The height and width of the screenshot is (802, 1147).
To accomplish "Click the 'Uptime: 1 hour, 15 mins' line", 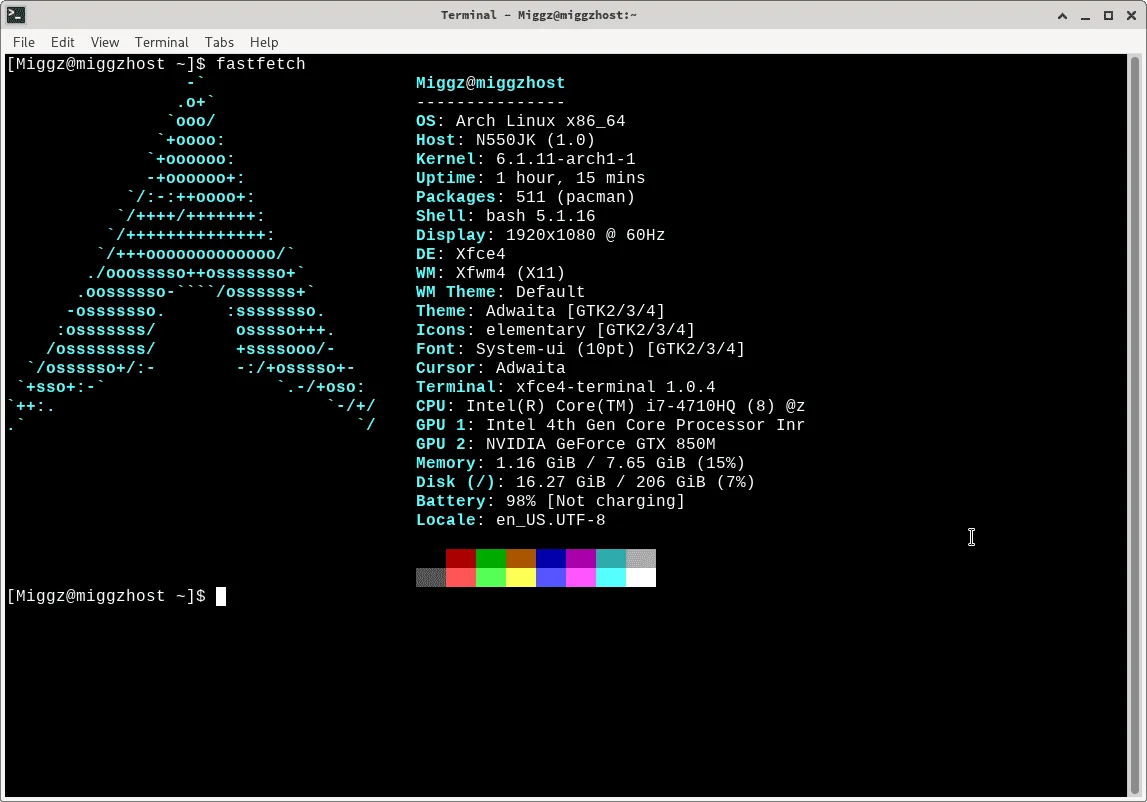I will (x=530, y=178).
